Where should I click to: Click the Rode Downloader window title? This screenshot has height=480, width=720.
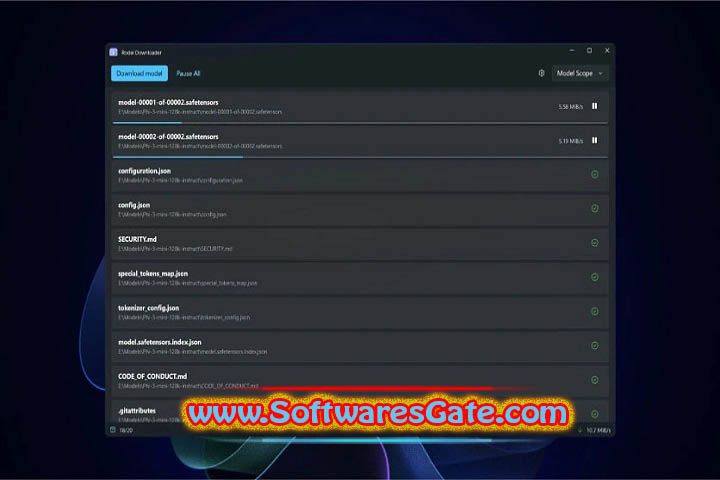(x=141, y=52)
